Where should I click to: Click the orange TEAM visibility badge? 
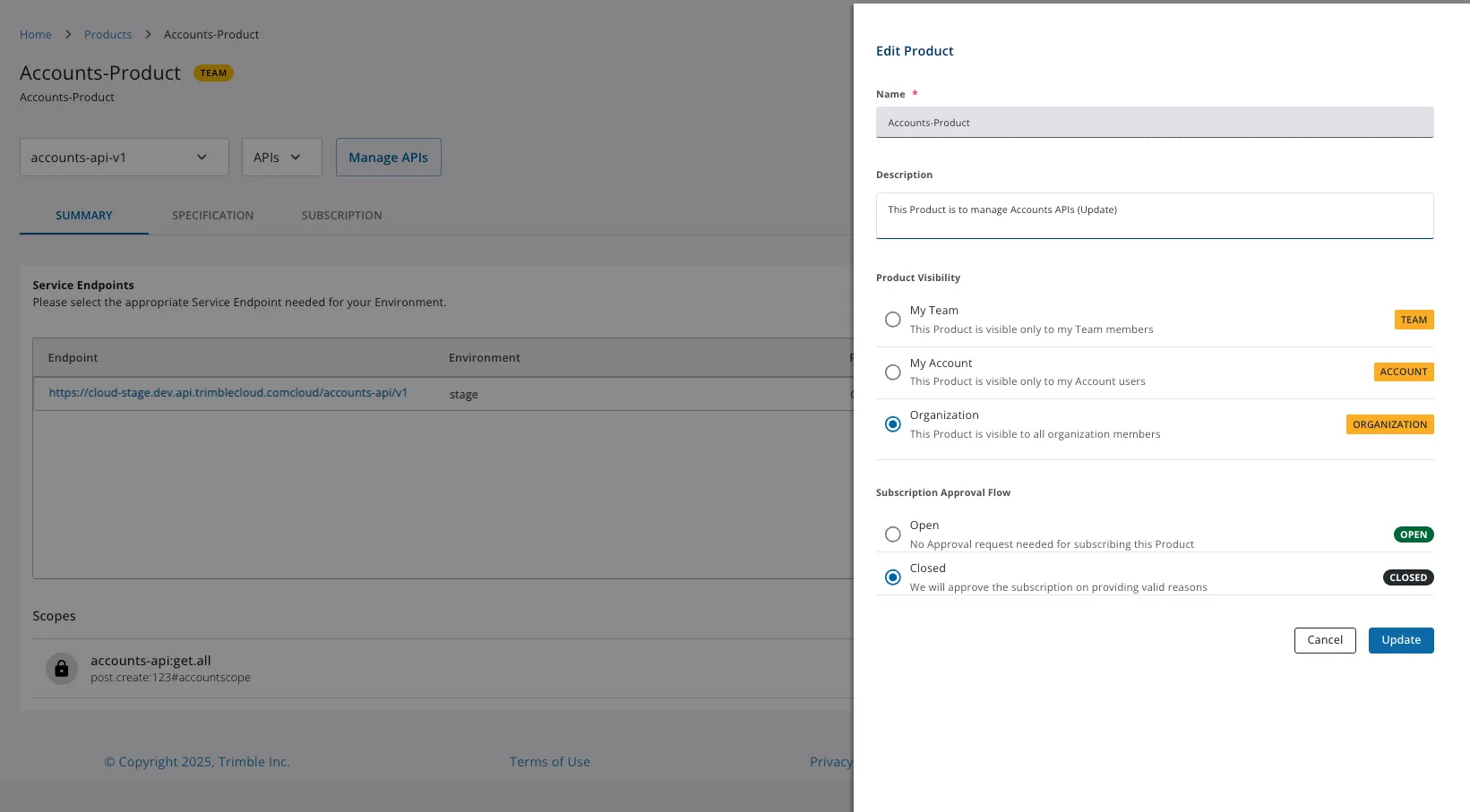(1414, 320)
